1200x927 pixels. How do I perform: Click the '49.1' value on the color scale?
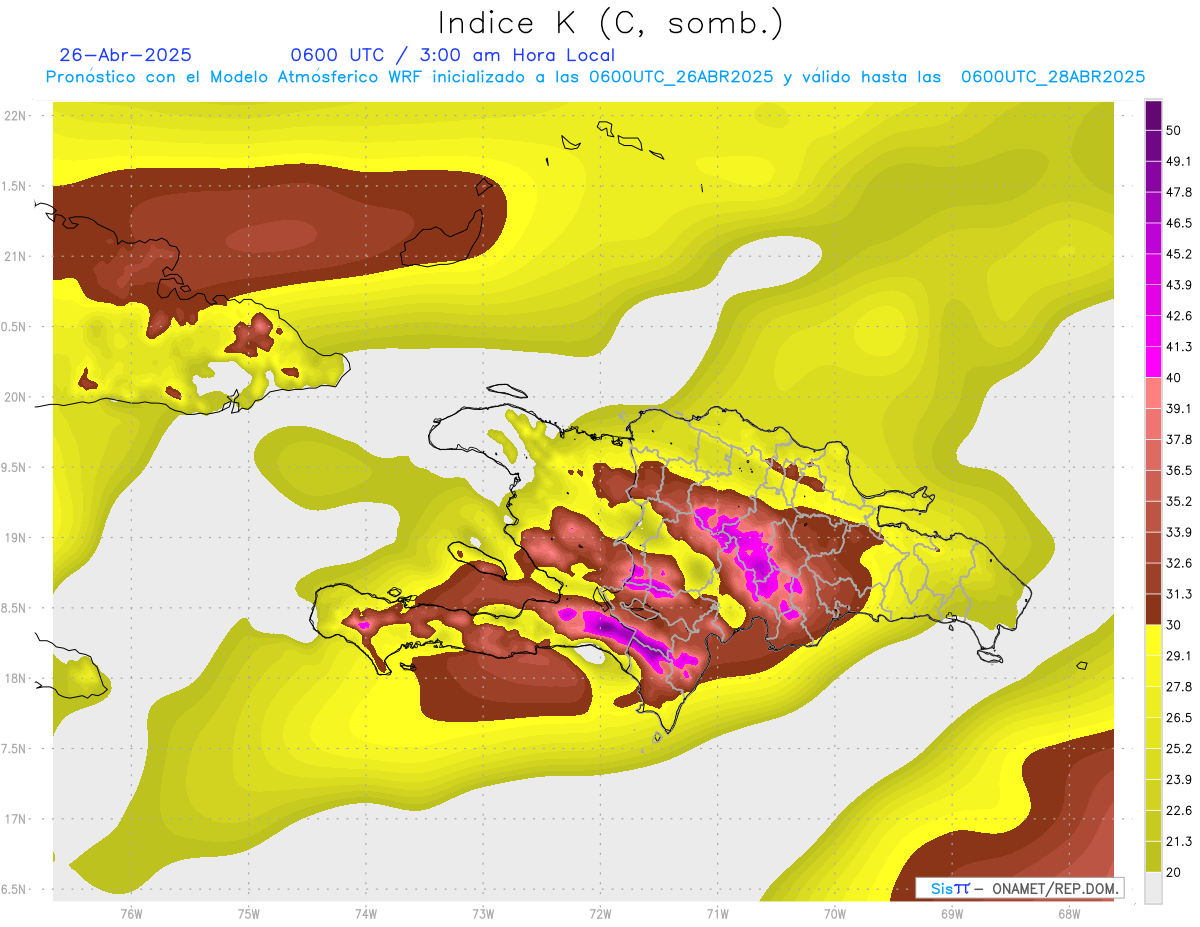(x=1178, y=161)
